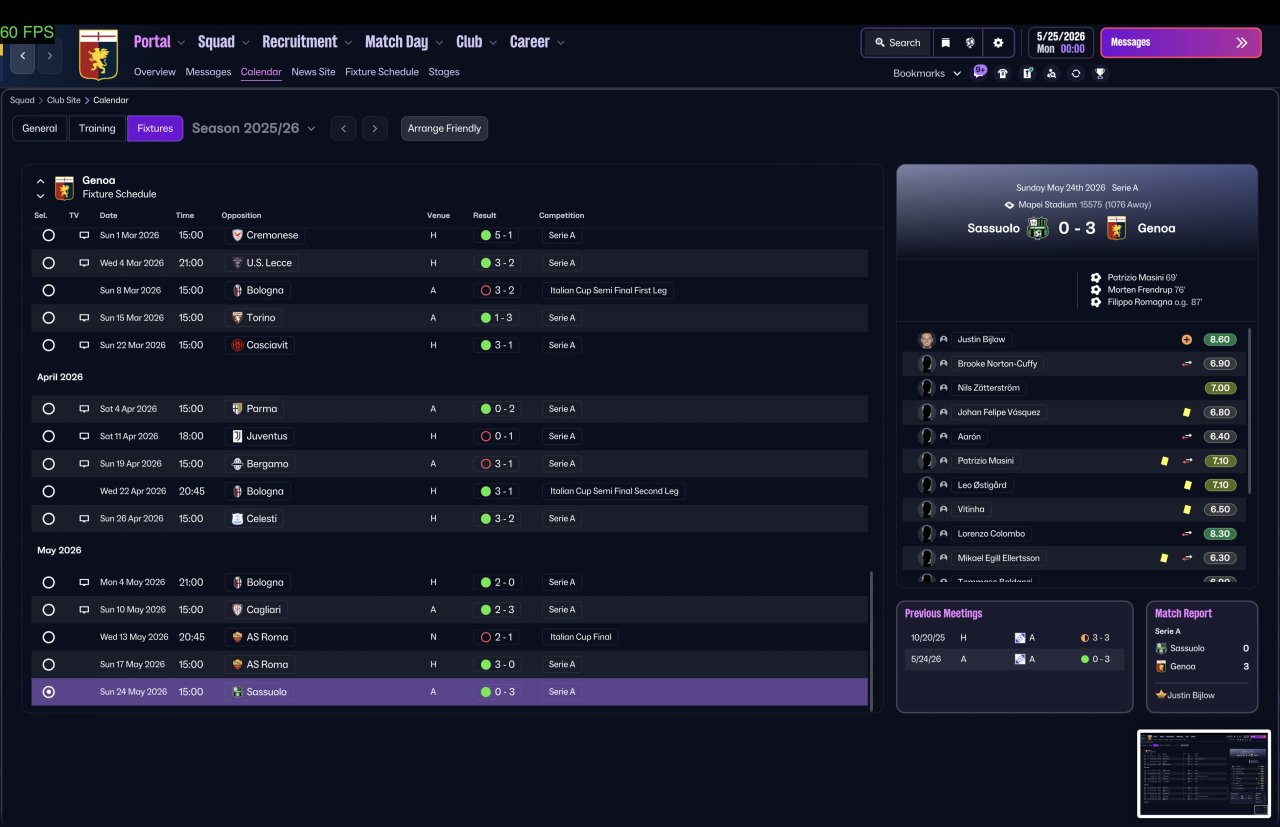The width and height of the screenshot is (1280, 827).
Task: Go to next season arrow button
Action: [375, 128]
